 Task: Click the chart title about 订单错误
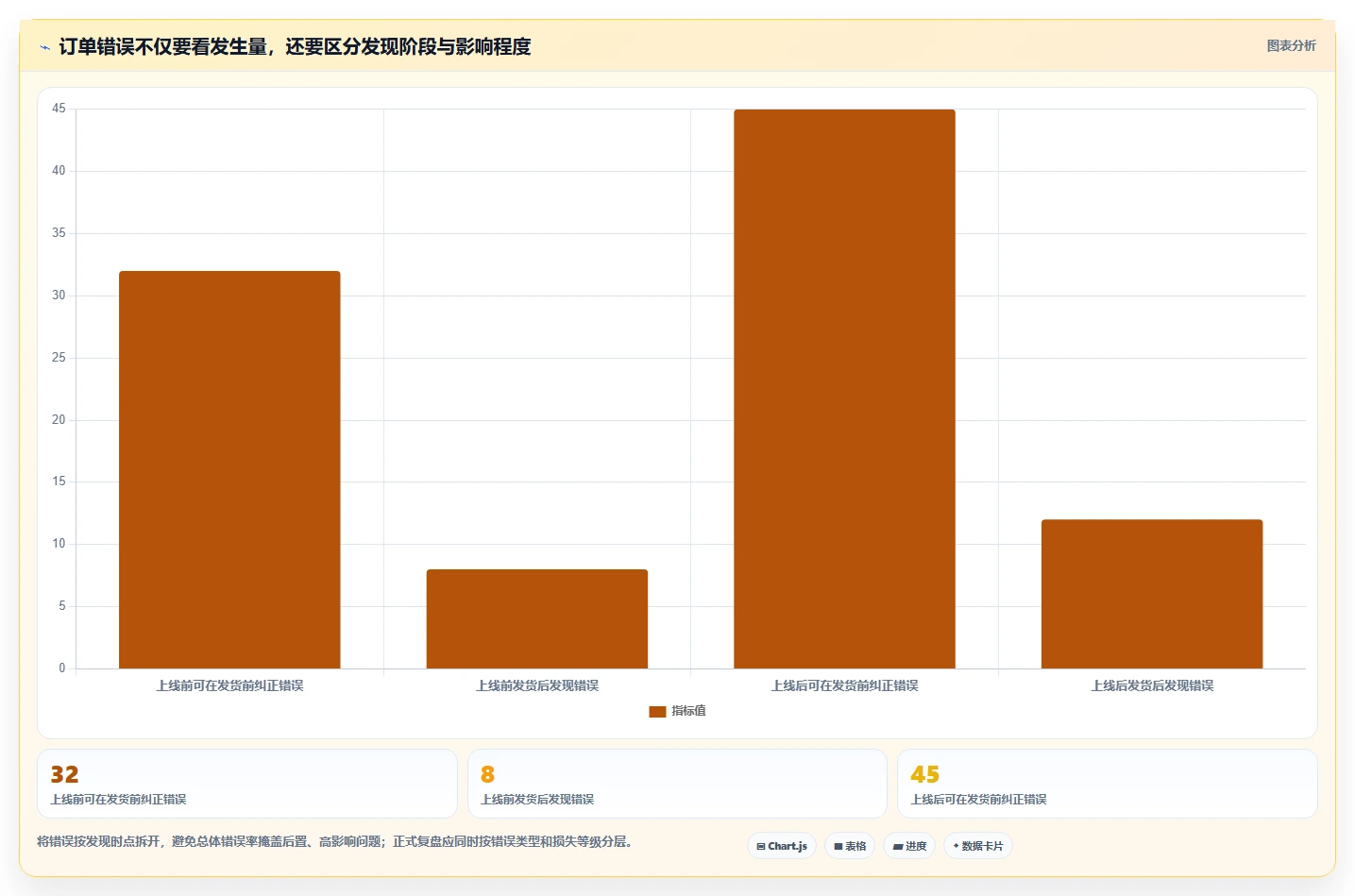(295, 47)
